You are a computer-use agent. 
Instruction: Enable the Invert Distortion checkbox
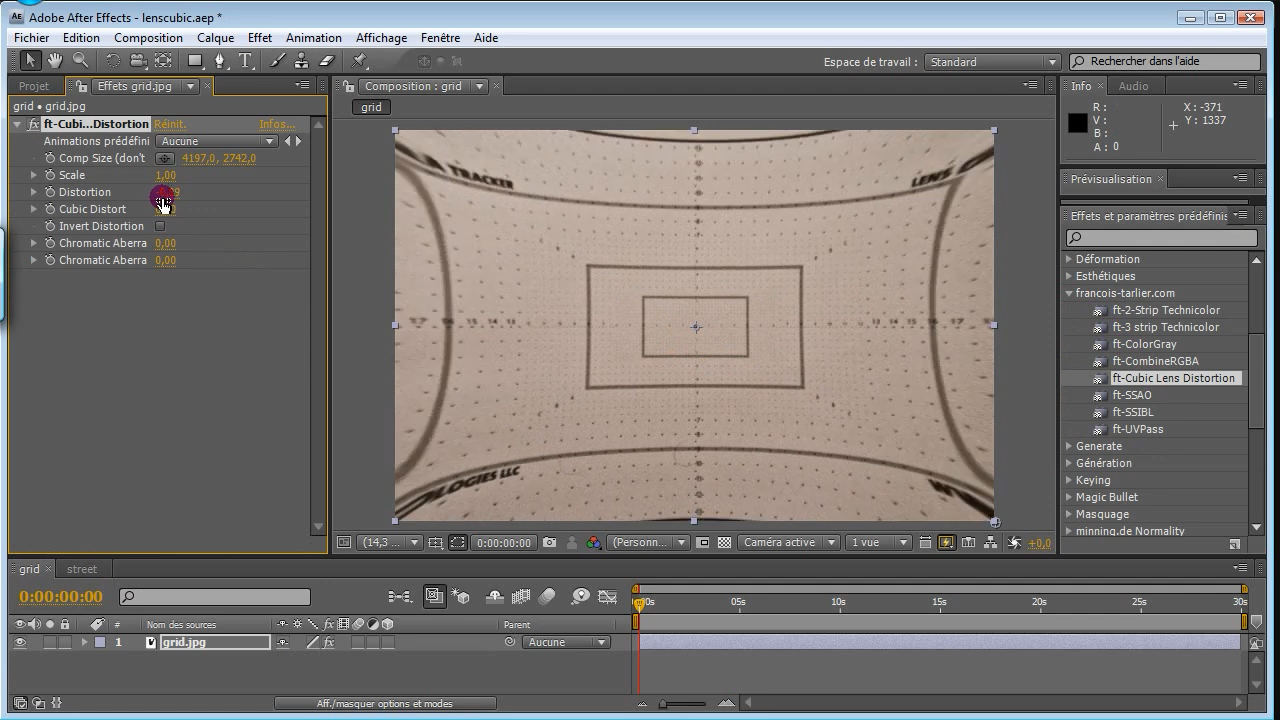click(x=160, y=226)
